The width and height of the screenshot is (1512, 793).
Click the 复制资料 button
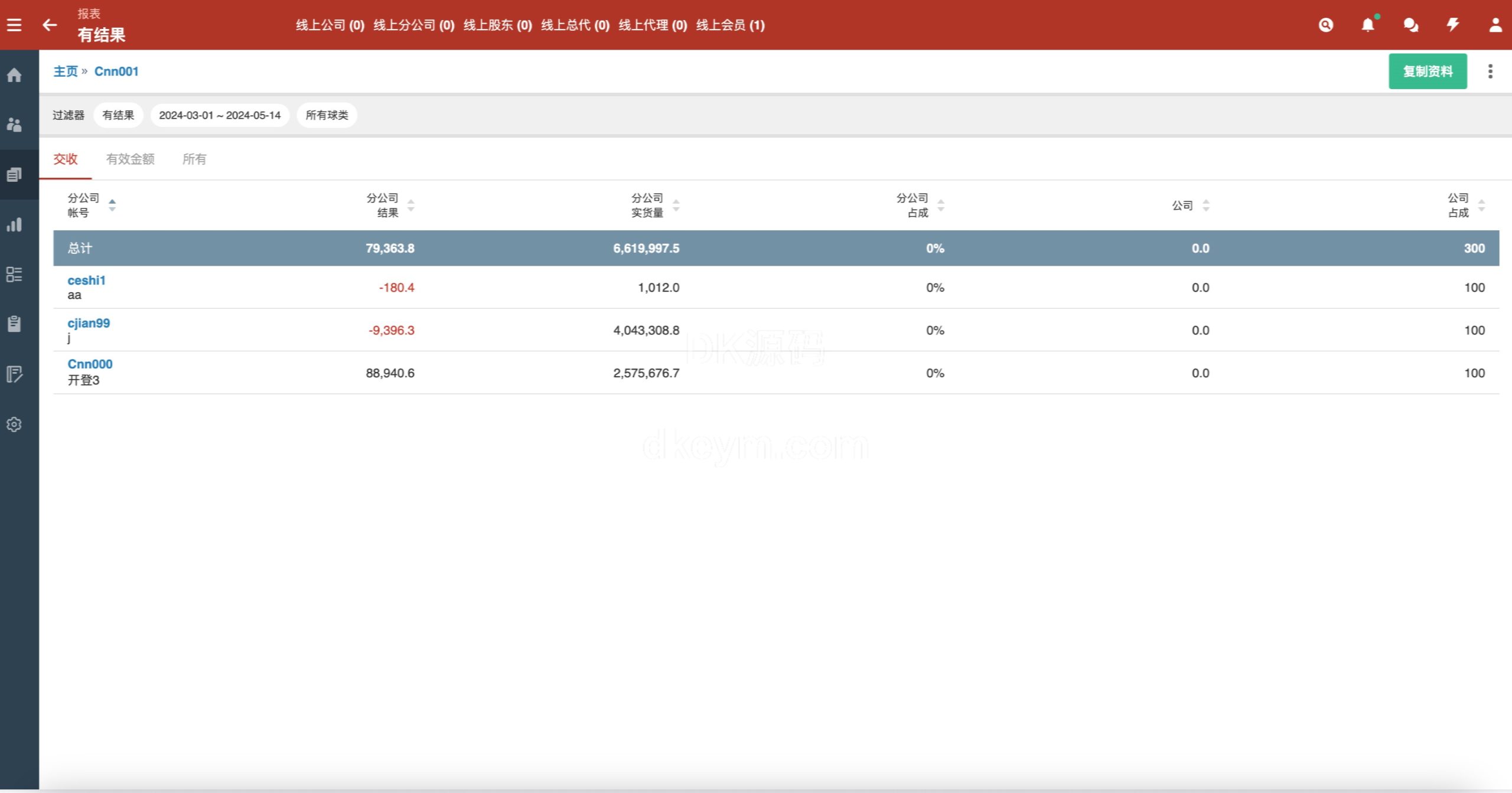[1428, 71]
